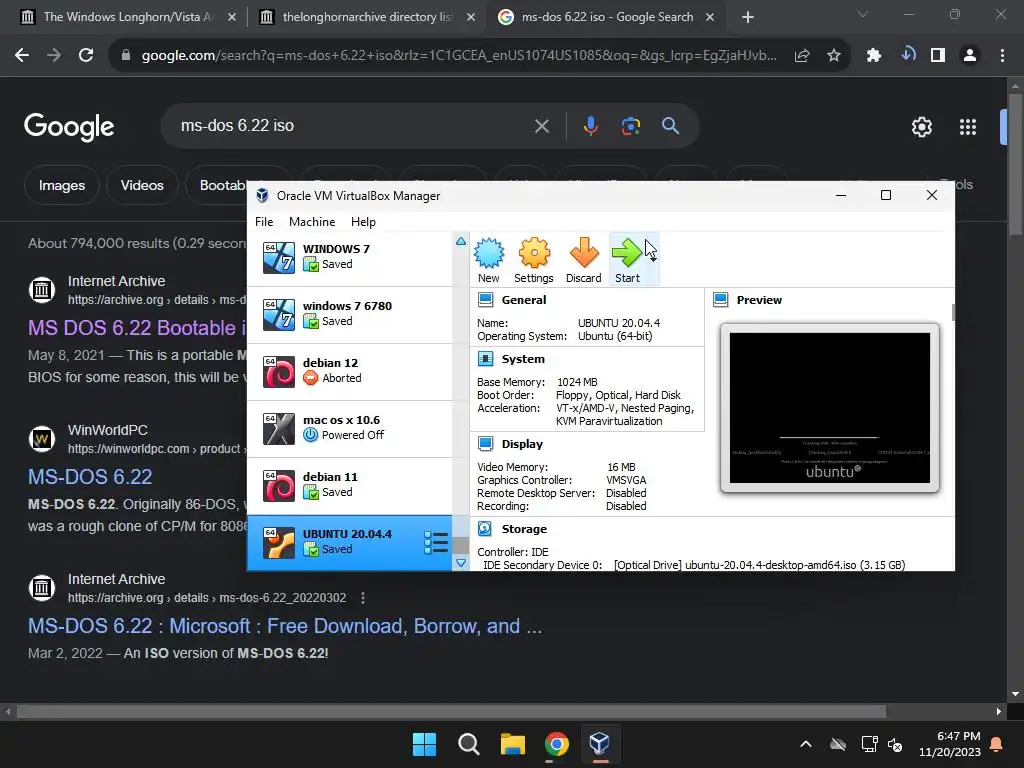Click the New machine toolbar icon
1024x768 pixels.
488,259
